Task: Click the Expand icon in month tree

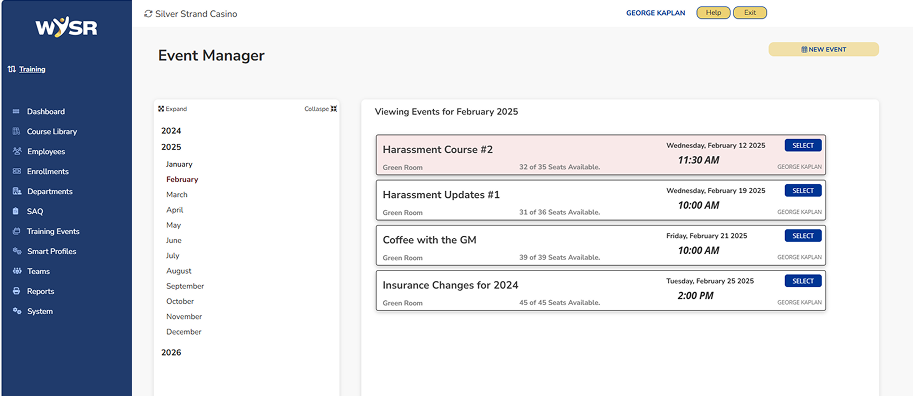Action: tap(161, 109)
